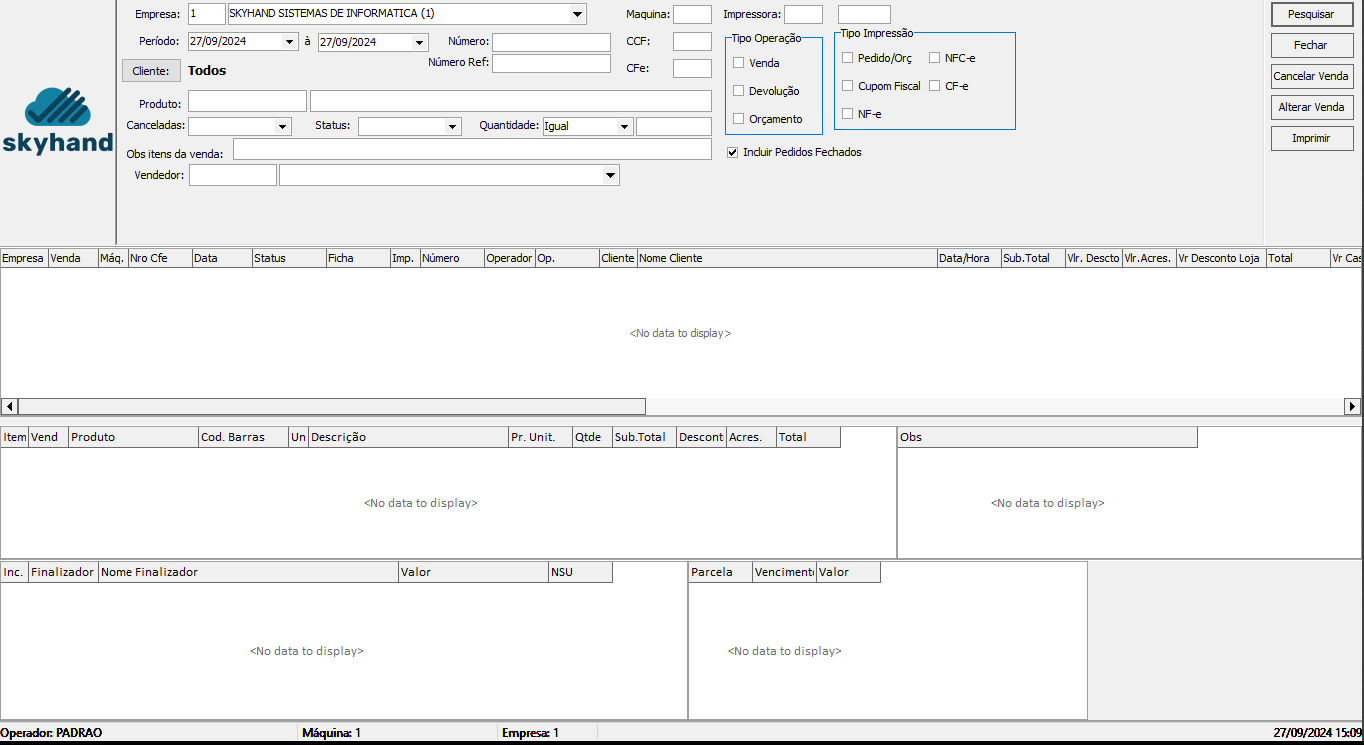Open client selector via Cliente button
The image size is (1364, 745).
pos(151,71)
